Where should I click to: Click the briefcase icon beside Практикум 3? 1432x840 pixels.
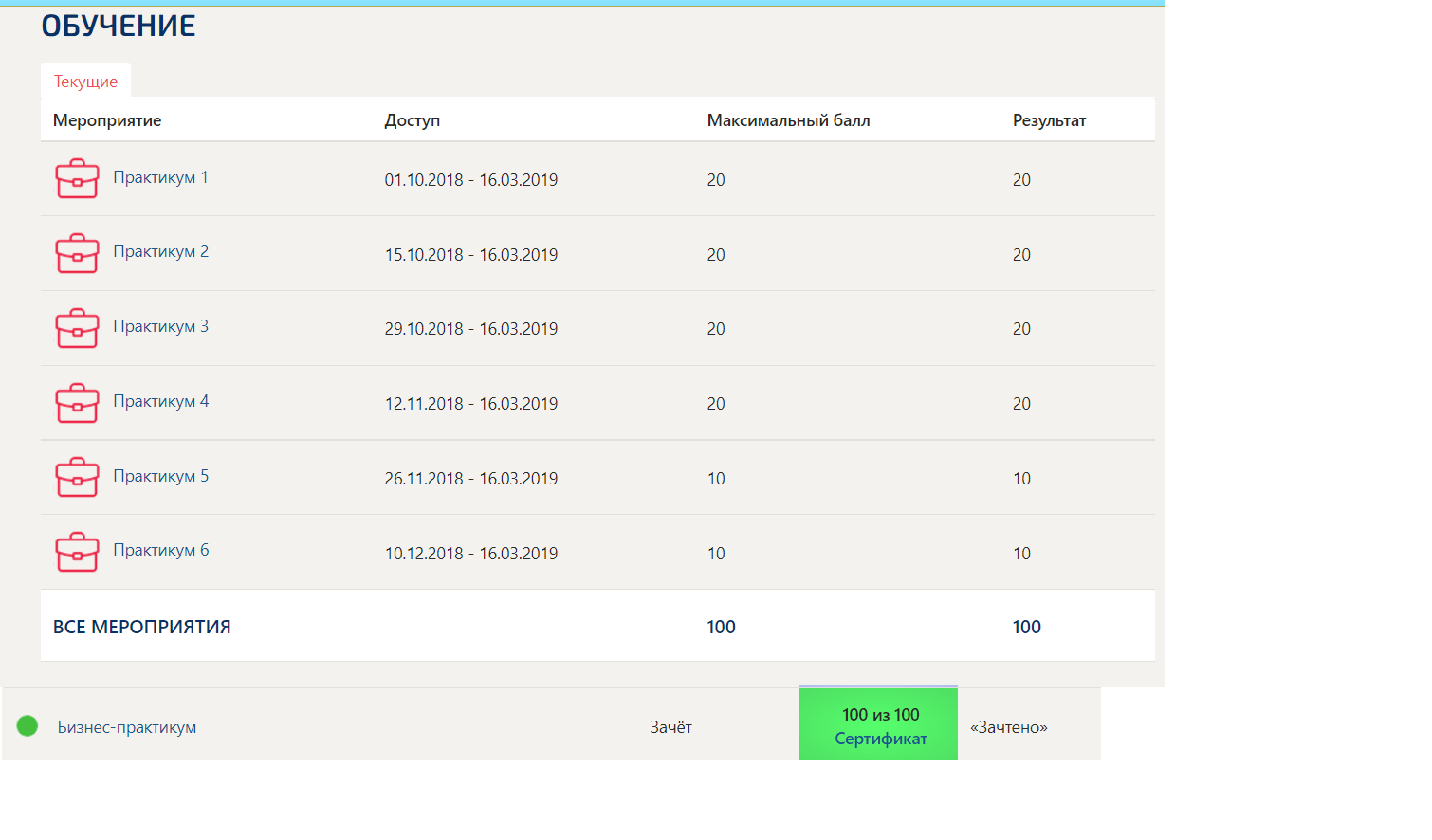click(77, 328)
